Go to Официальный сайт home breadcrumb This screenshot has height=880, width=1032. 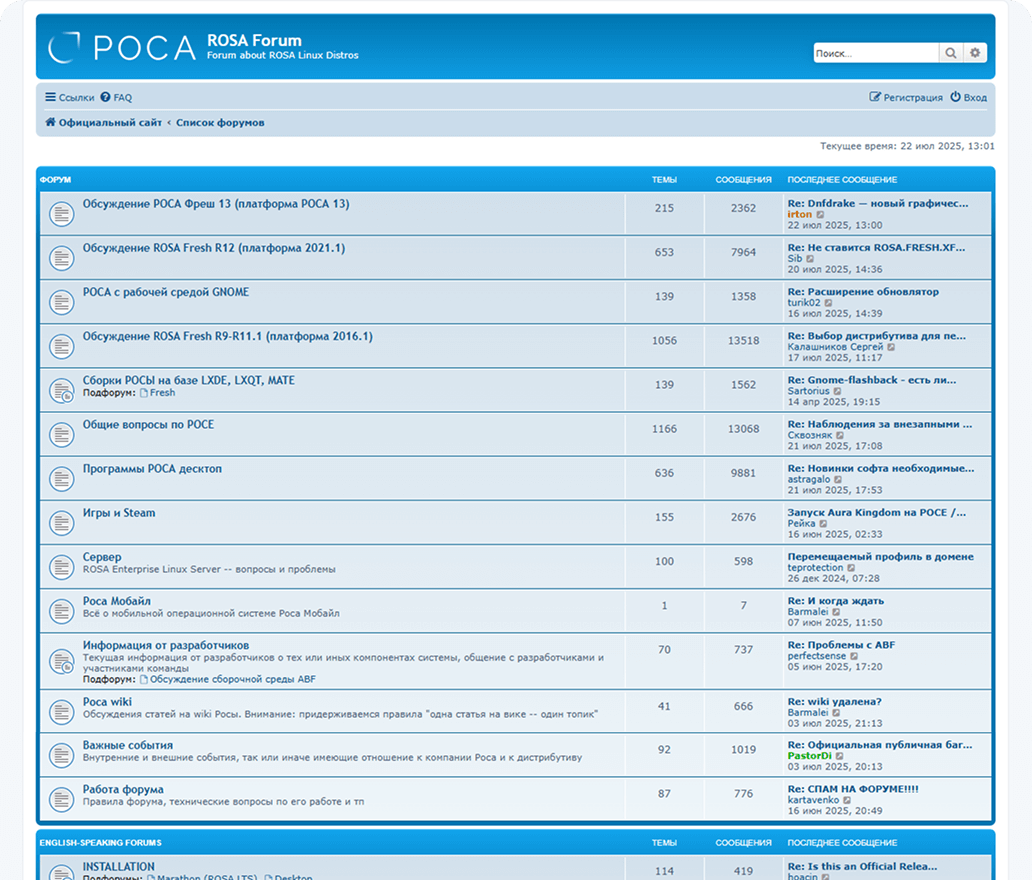coord(103,123)
